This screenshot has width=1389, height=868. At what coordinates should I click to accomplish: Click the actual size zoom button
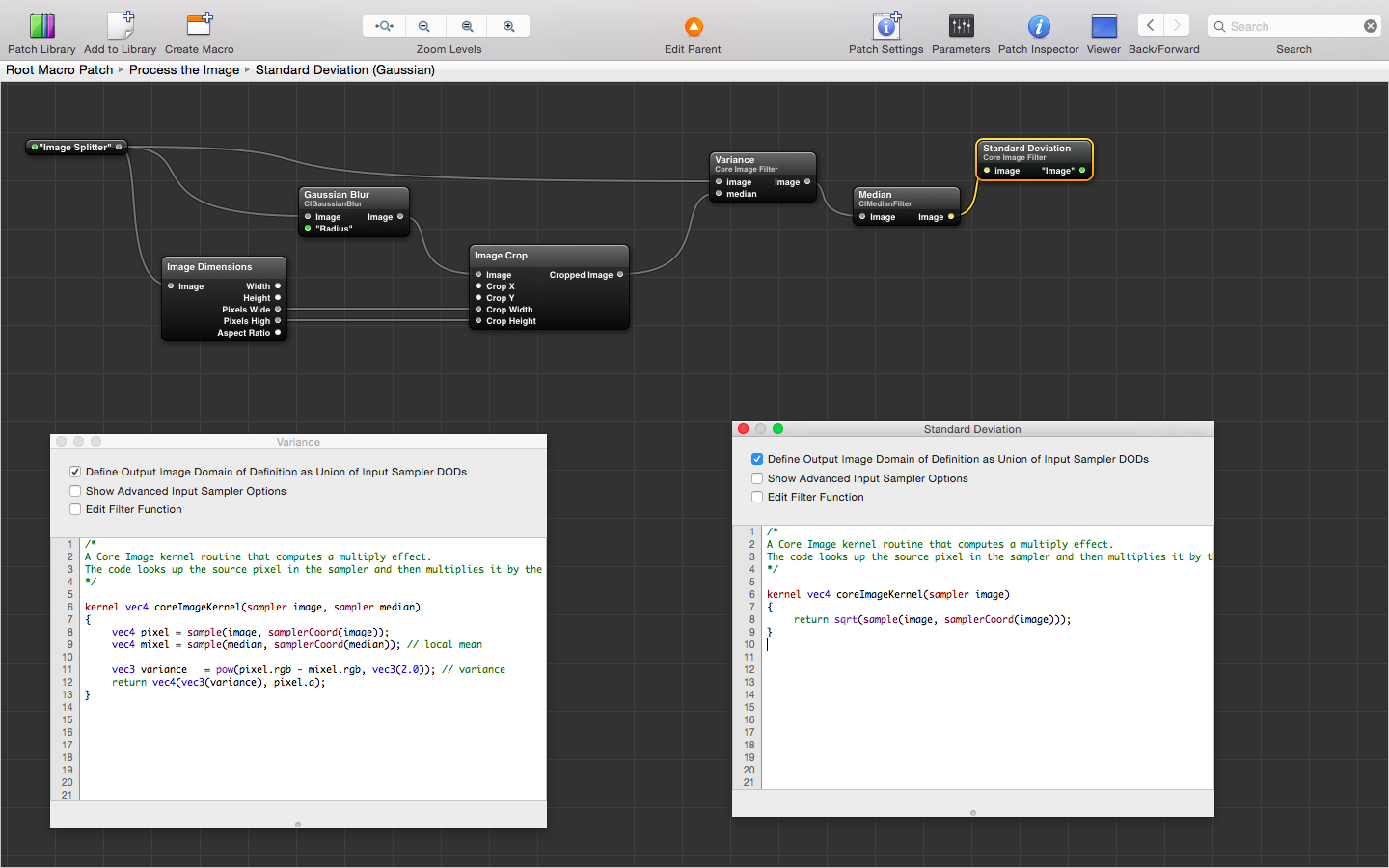[467, 26]
